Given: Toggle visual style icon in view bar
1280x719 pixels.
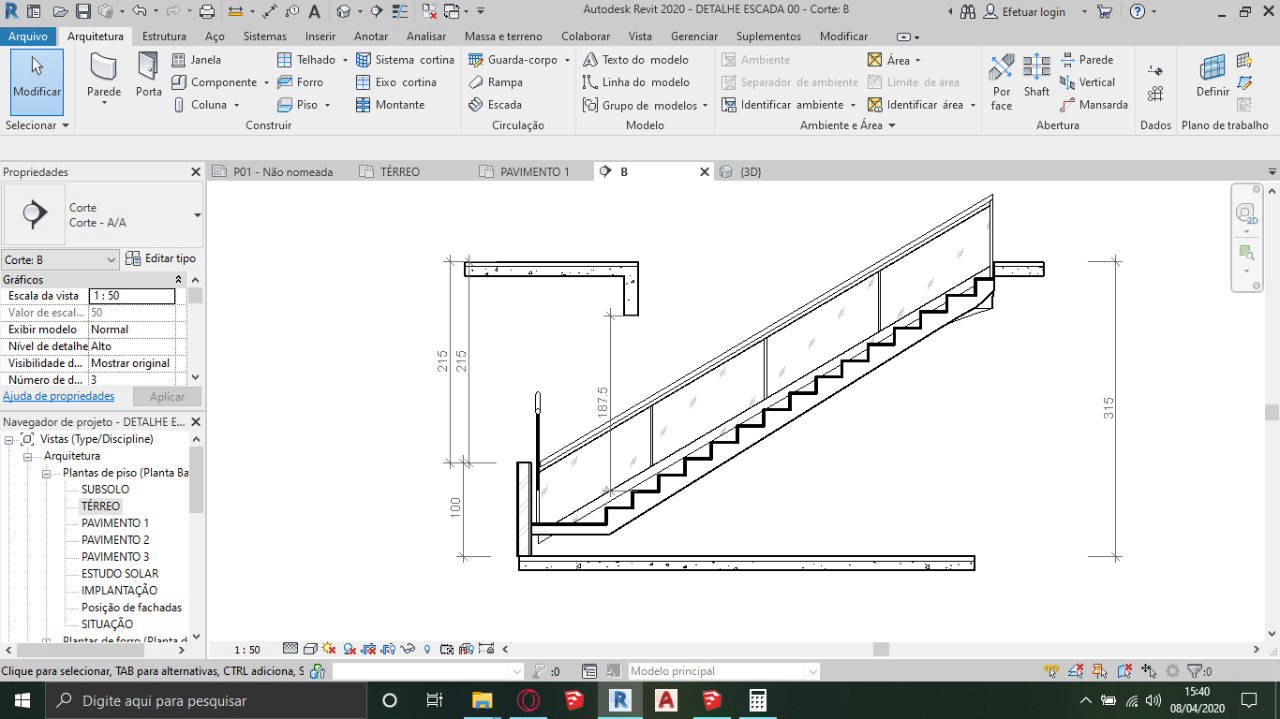Looking at the screenshot, I should [310, 649].
